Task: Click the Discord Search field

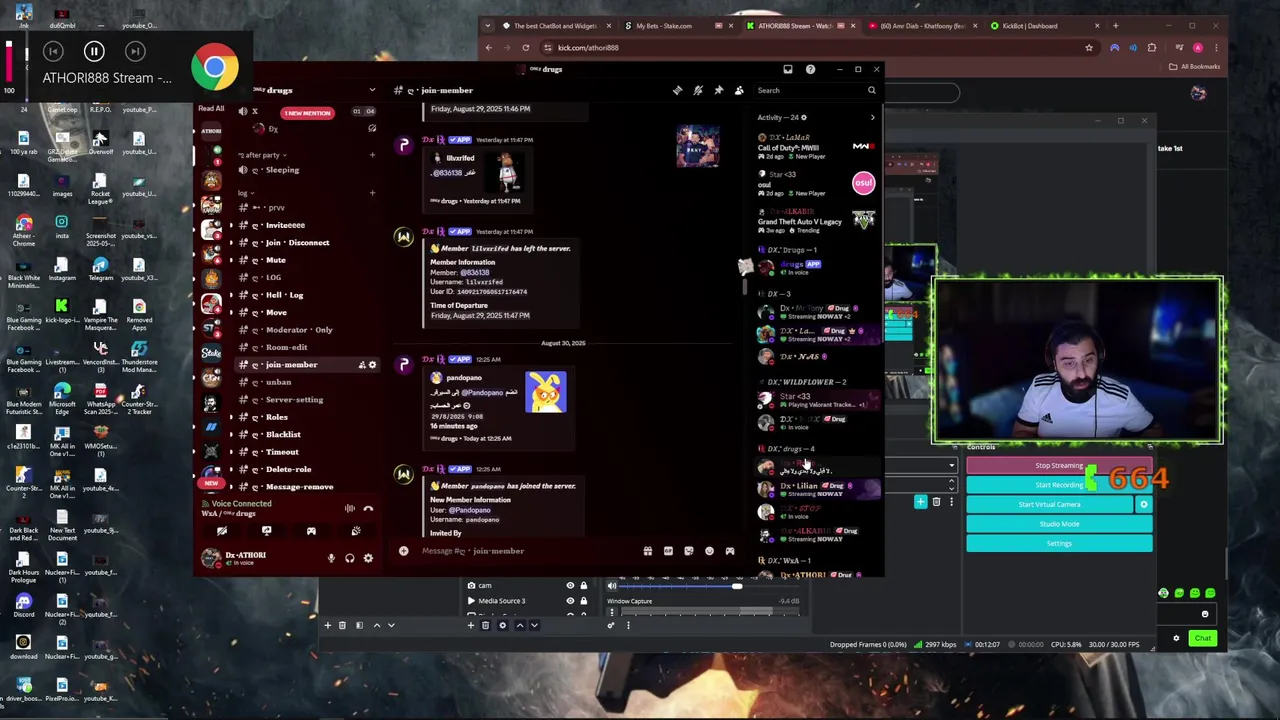Action: pos(817,90)
